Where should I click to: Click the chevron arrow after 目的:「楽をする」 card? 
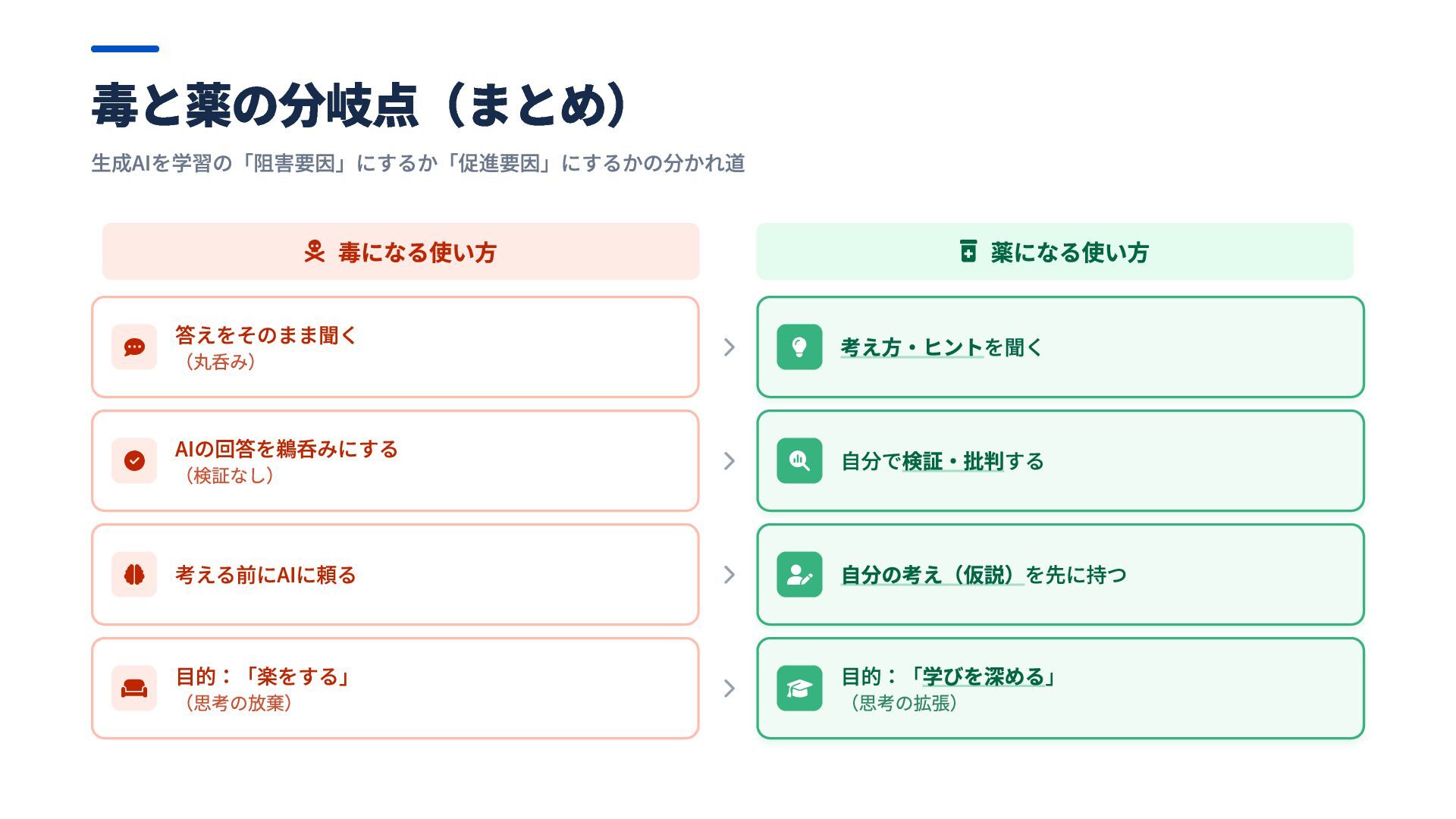(729, 689)
